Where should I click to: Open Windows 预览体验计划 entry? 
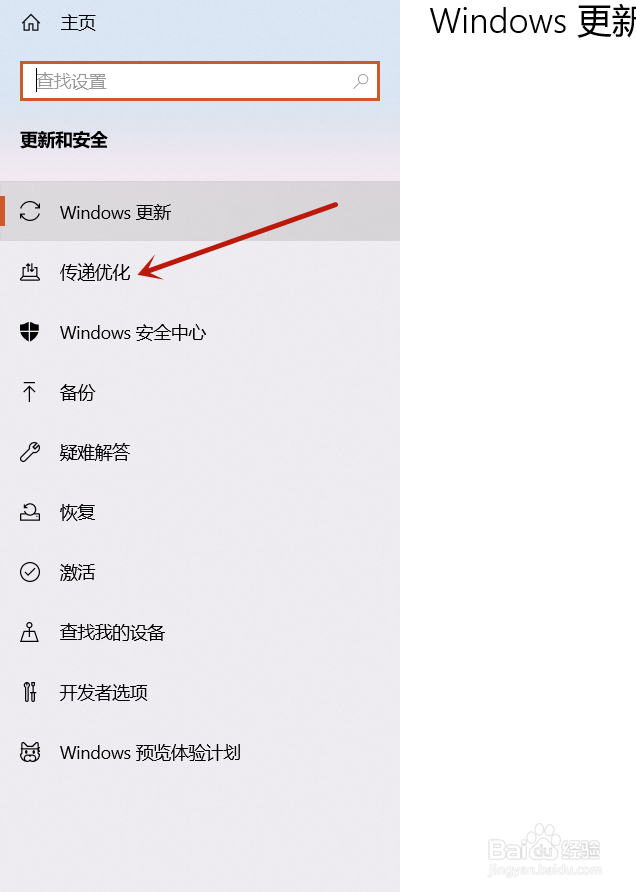click(200, 752)
